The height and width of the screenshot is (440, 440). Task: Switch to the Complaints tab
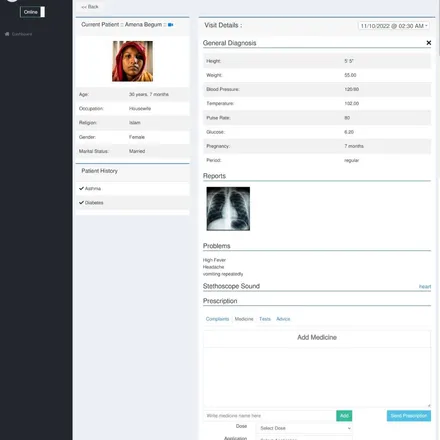[x=217, y=319]
